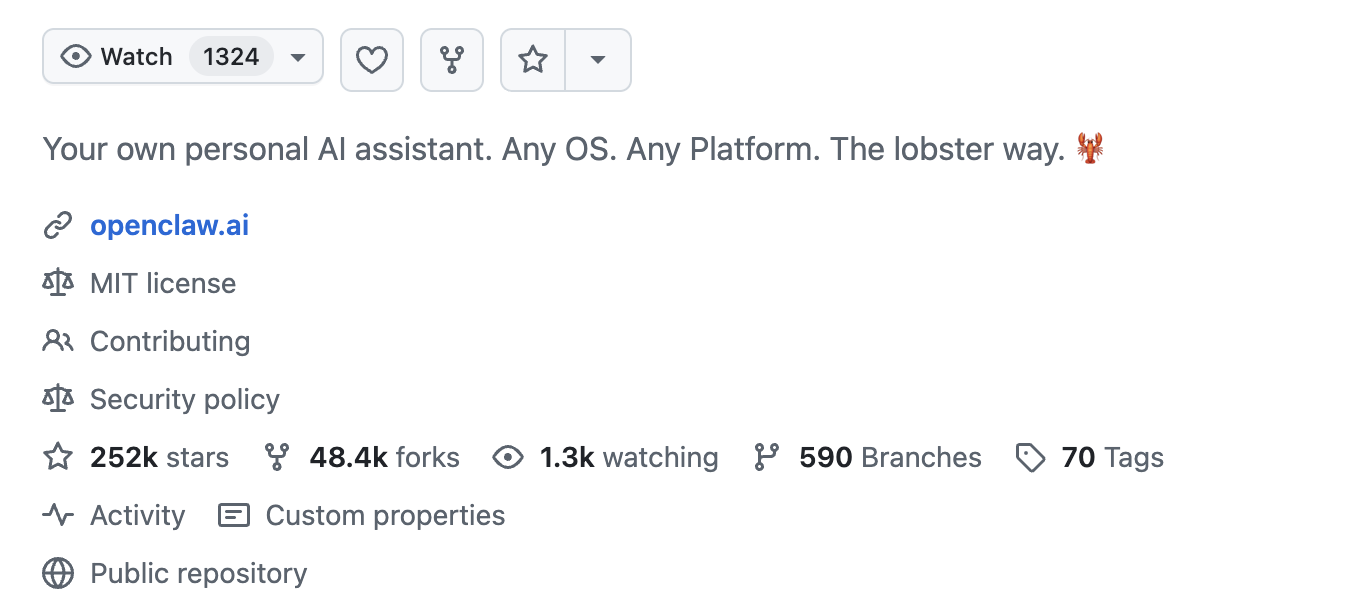
Task: View the 48.4k forks
Action: [384, 457]
